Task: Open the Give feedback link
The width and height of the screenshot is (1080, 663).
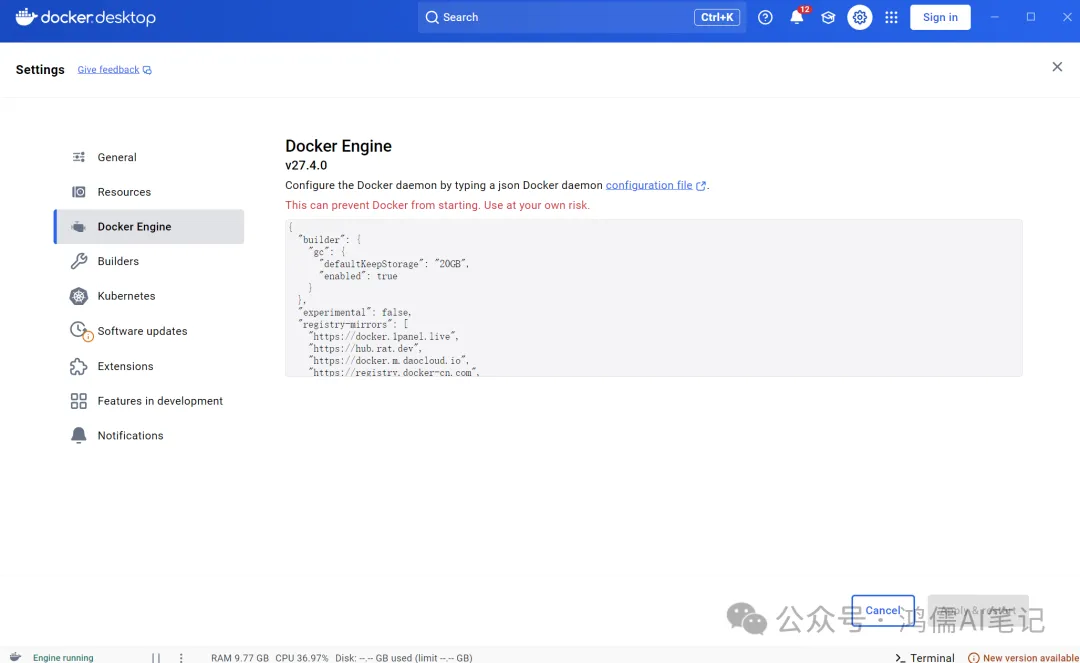Action: 108,70
